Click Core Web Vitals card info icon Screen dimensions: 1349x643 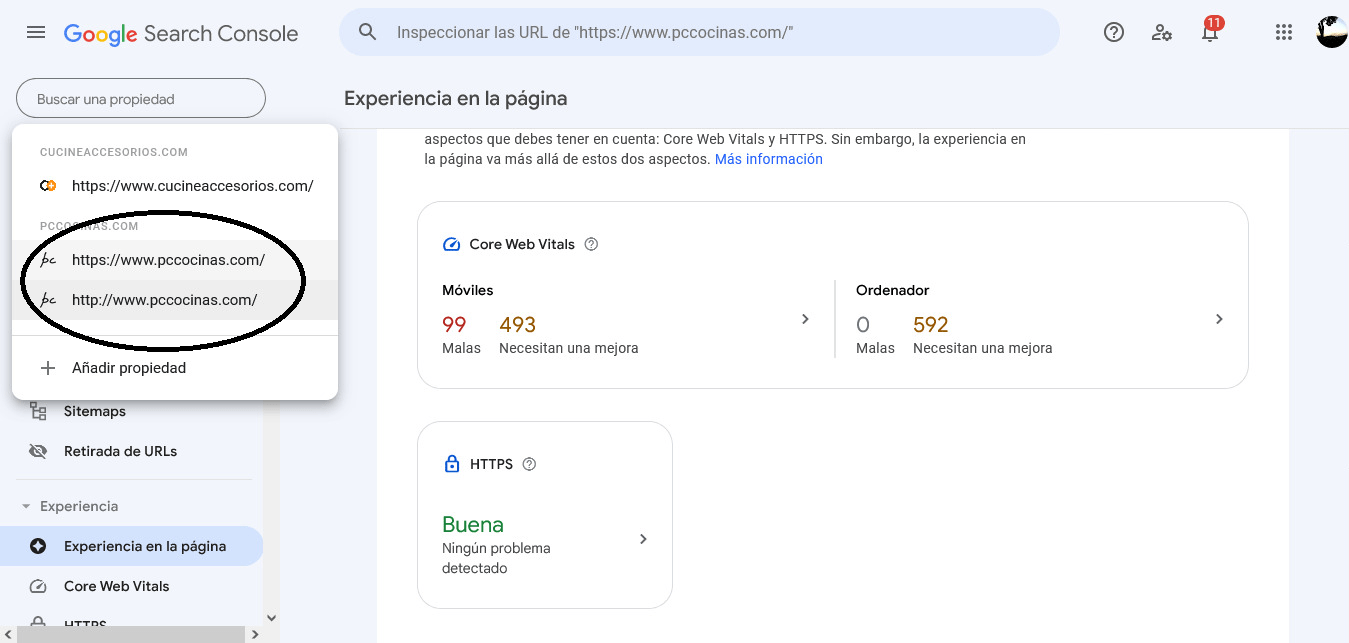591,244
